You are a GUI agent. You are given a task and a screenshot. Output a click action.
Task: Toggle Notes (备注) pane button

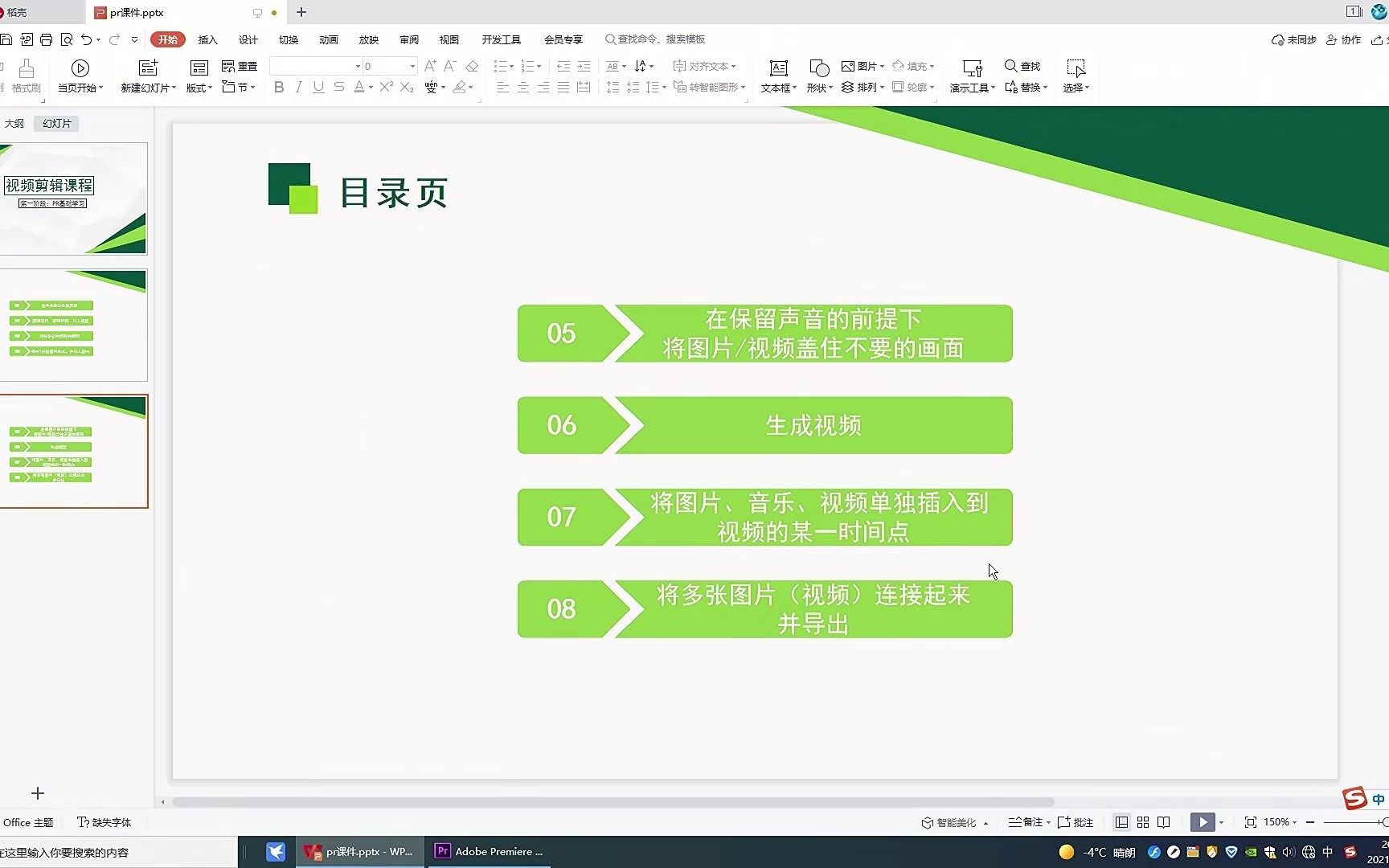pos(1026,822)
